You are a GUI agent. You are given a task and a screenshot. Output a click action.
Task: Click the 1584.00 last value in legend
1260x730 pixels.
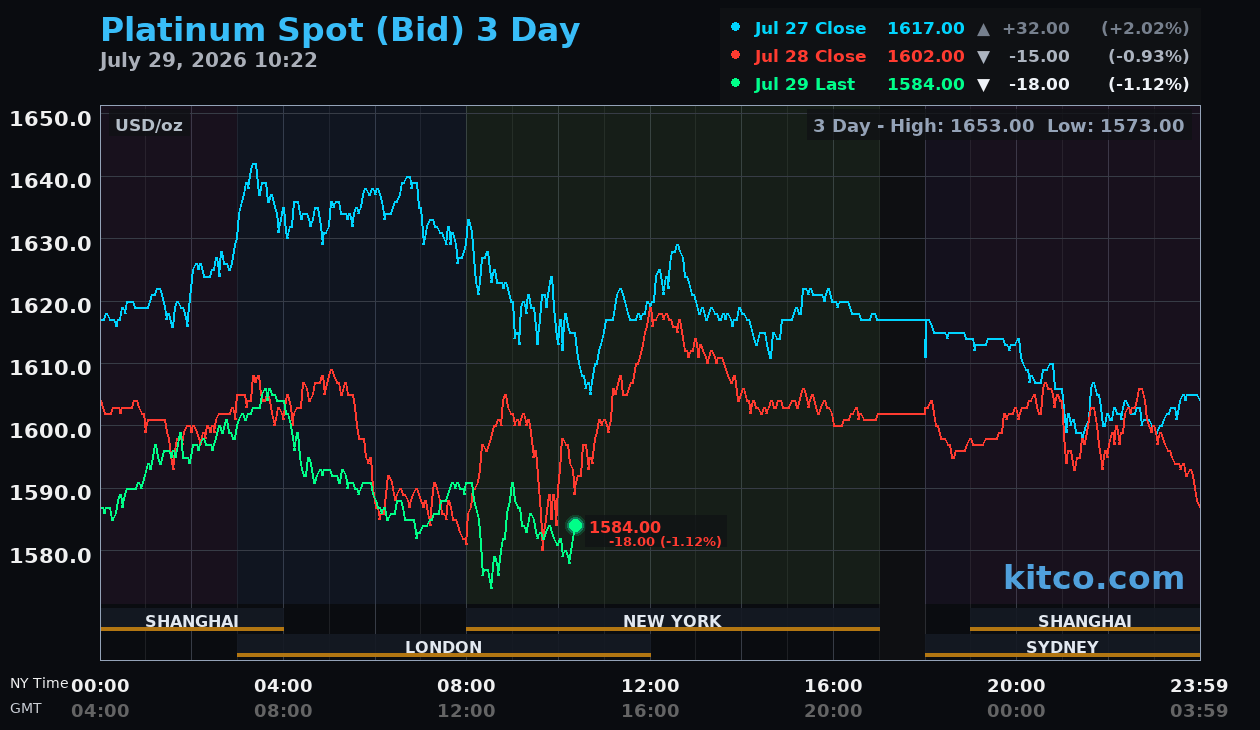point(926,85)
